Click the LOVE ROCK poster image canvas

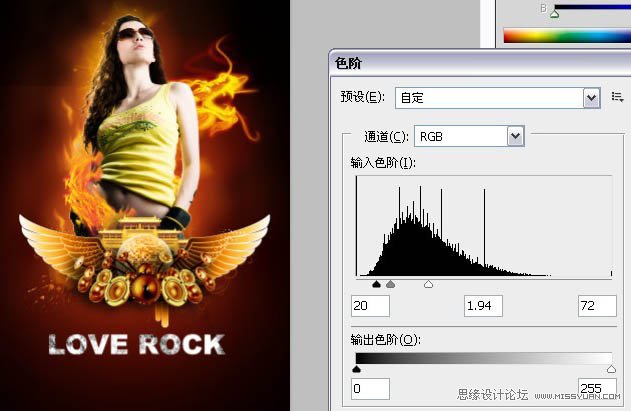point(145,205)
